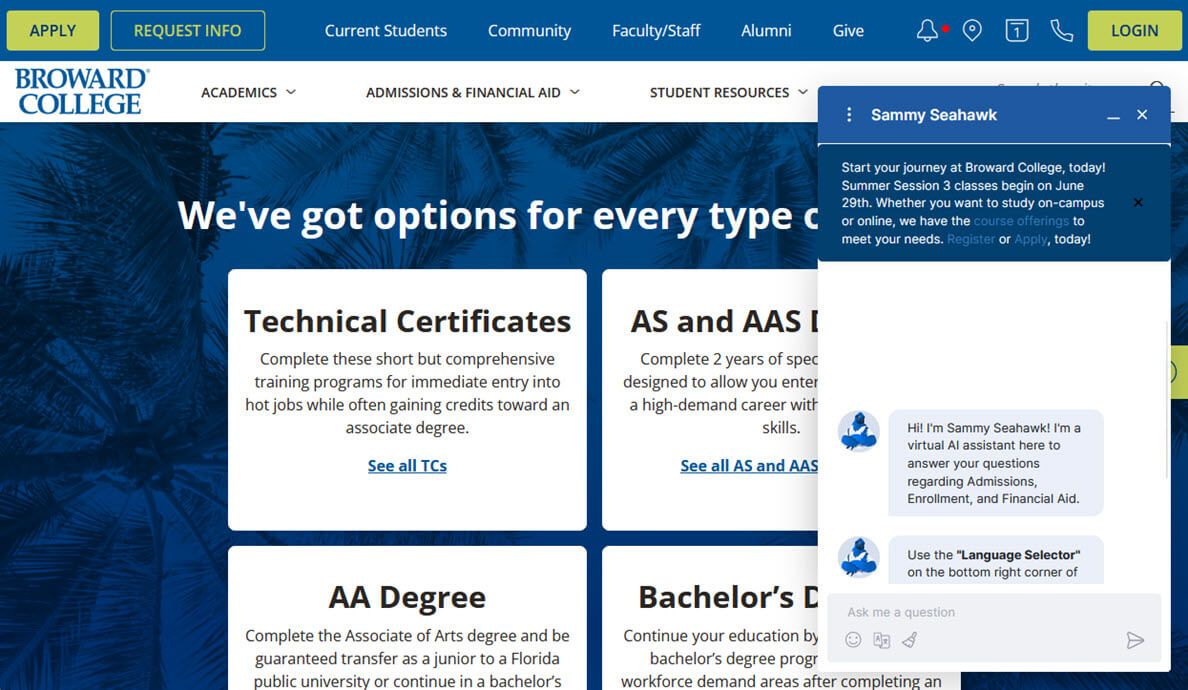
Task: Open the Community page
Action: [x=529, y=30]
